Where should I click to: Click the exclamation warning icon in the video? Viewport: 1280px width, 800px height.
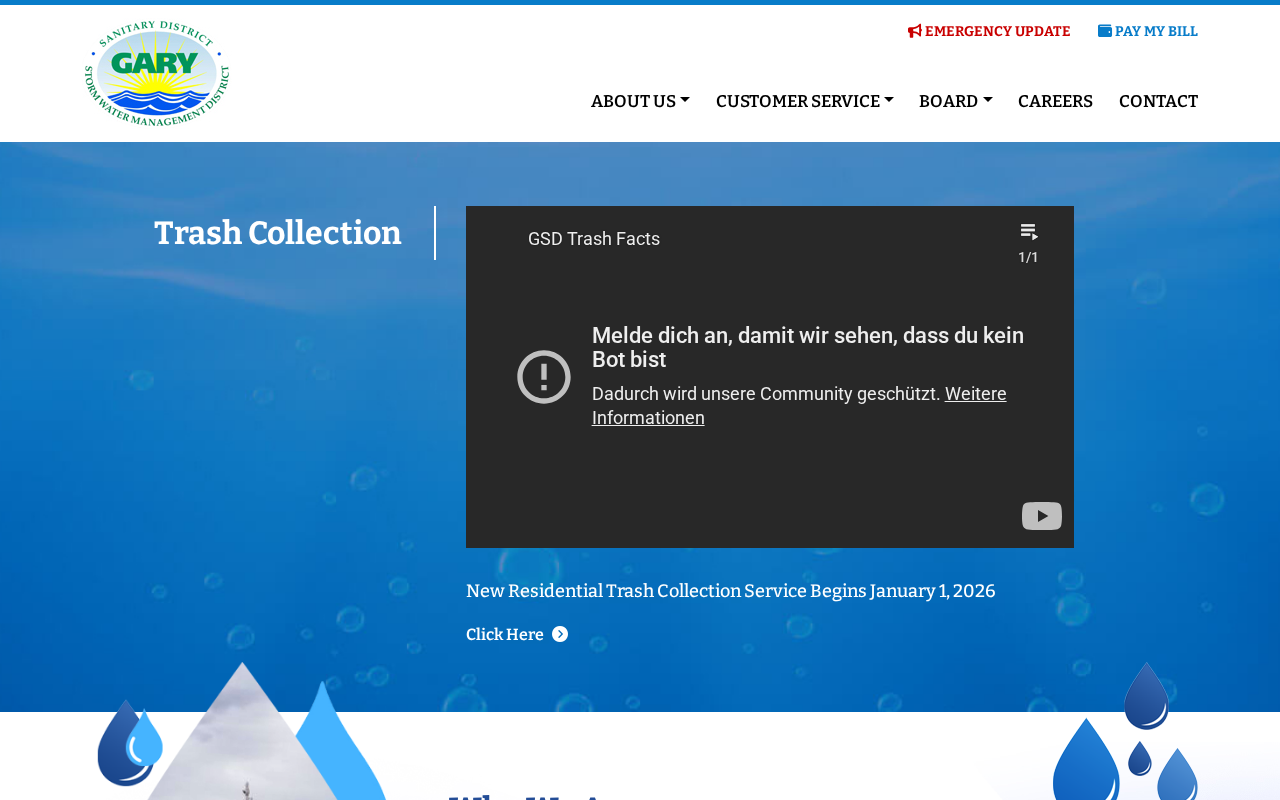544,377
